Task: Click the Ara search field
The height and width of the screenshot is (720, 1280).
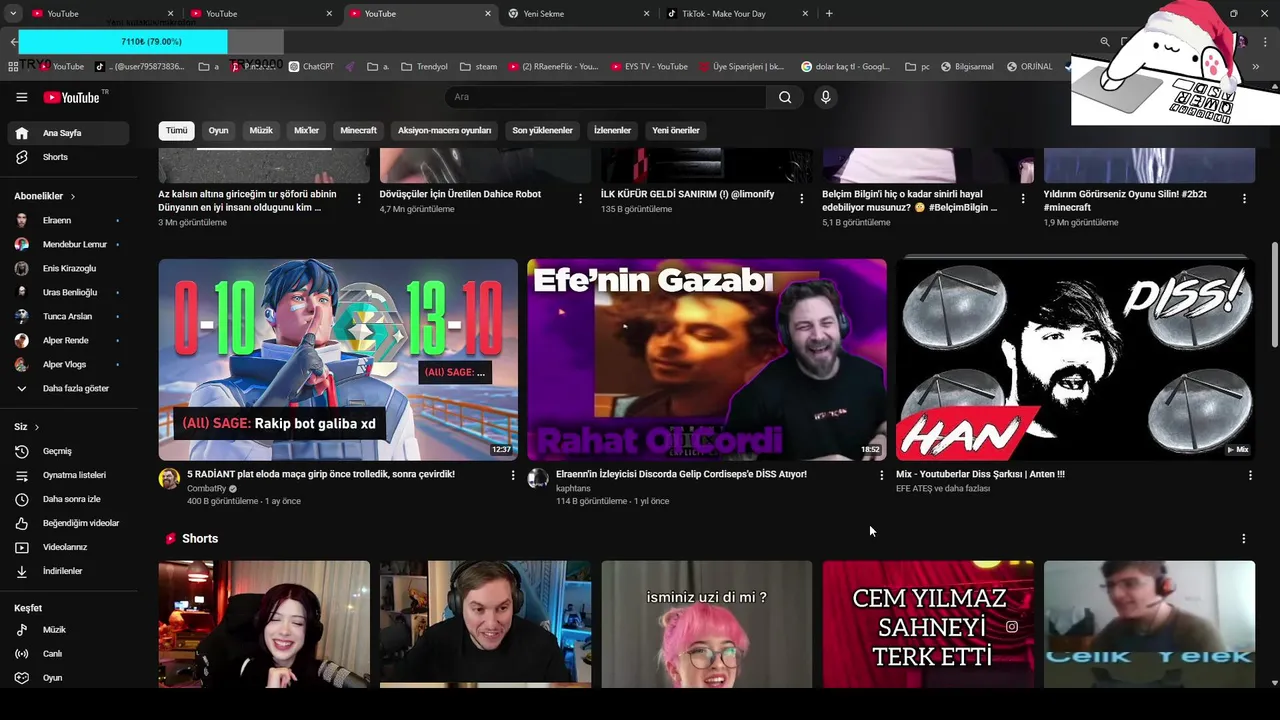Action: pyautogui.click(x=605, y=97)
